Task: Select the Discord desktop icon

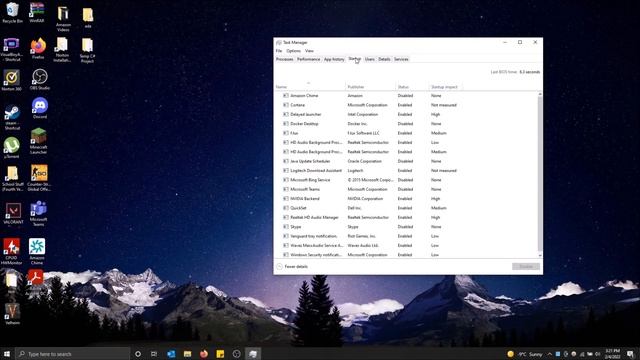Action: coord(40,108)
